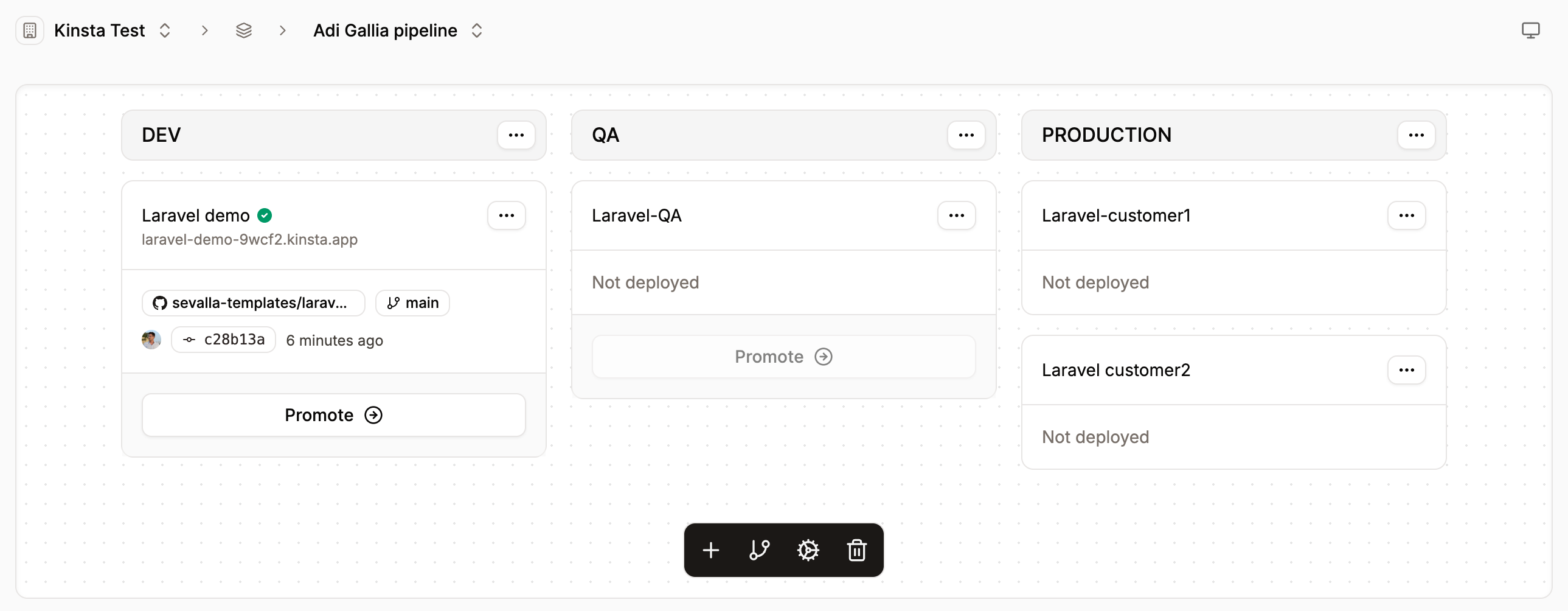Open the Laravel customer2 options menu
Screen dimensions: 1568x611
pyautogui.click(x=1407, y=369)
